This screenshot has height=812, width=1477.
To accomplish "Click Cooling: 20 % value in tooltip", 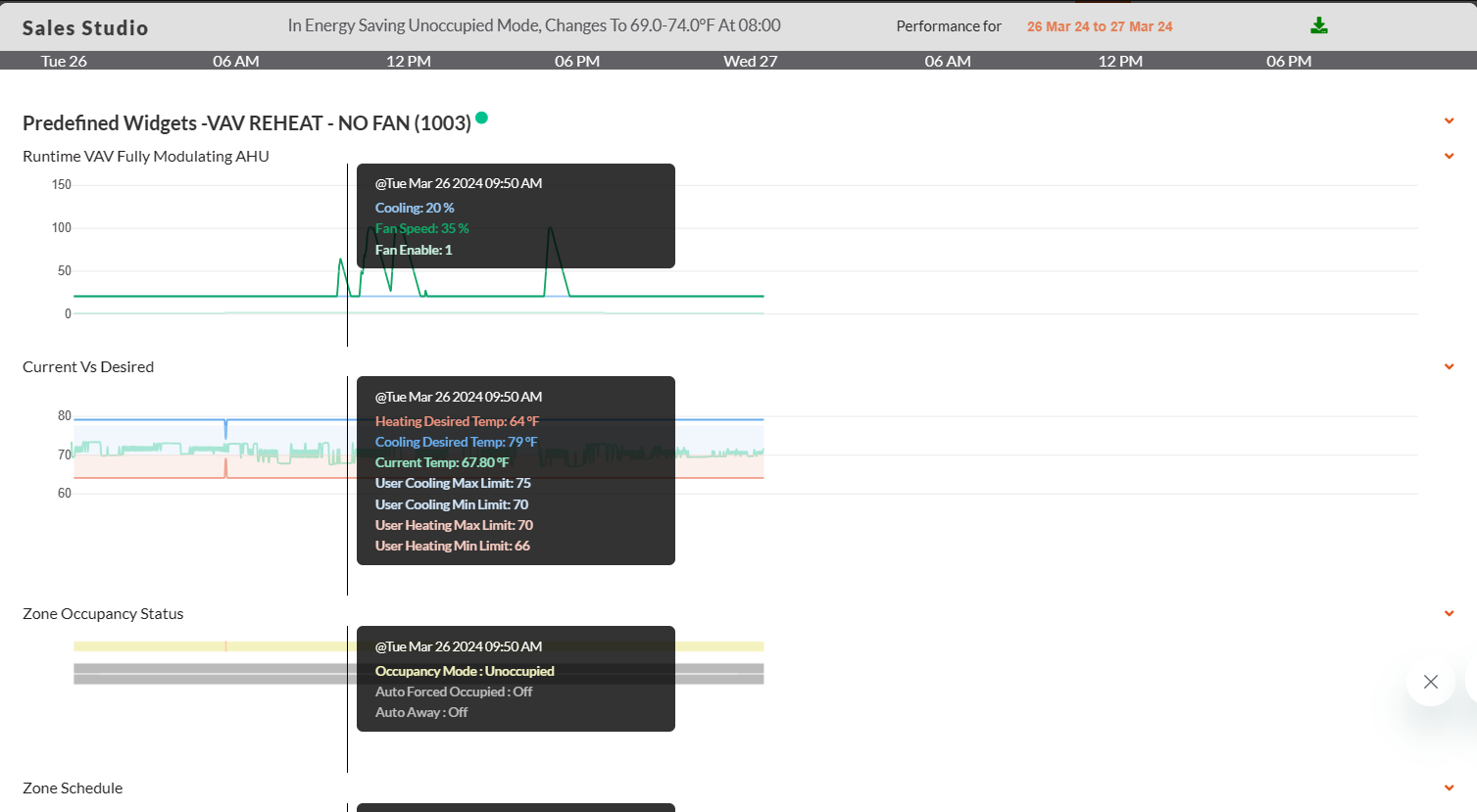I will (x=415, y=208).
